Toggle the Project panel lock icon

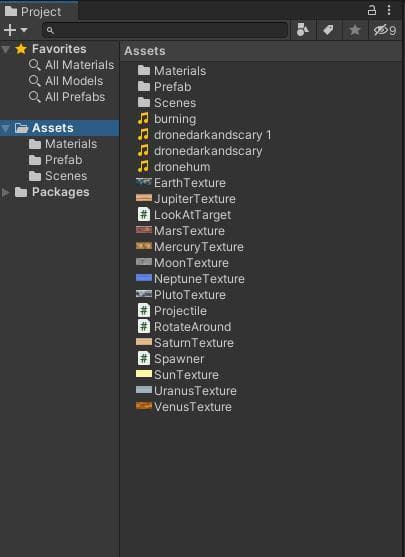(x=372, y=10)
